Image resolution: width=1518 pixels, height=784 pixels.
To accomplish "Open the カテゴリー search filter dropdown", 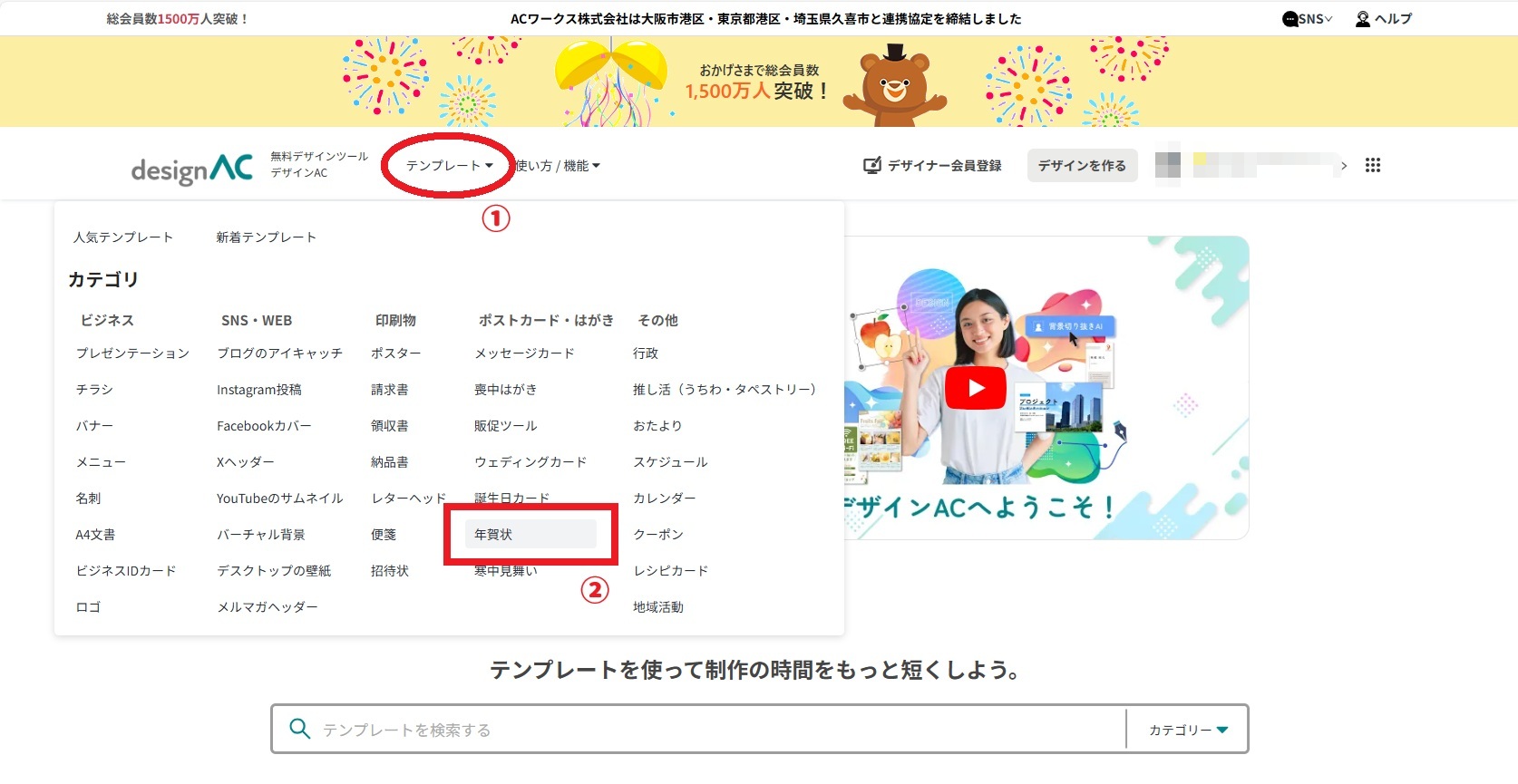I will coord(1188,730).
